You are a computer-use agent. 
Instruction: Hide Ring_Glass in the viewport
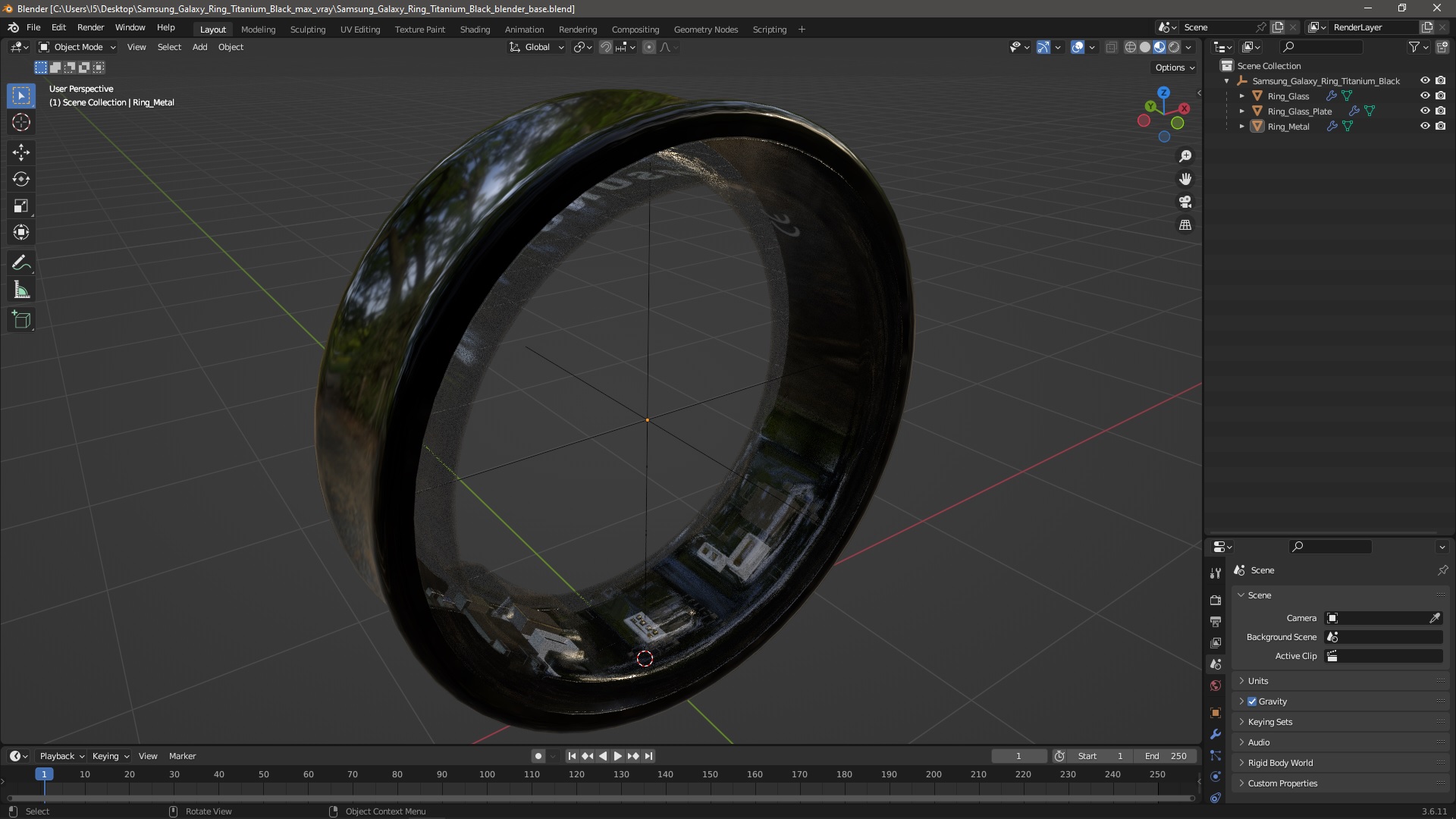(1425, 96)
